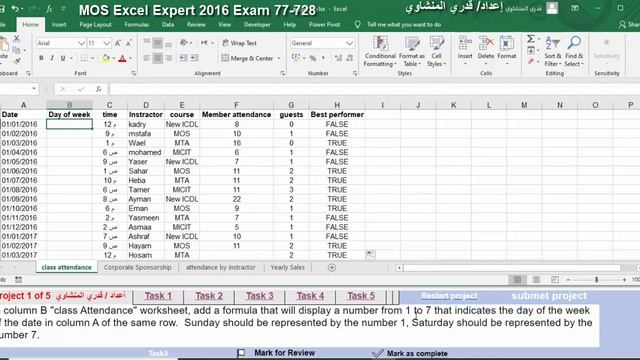
Task: Open the Font name dropdown
Action: [81, 43]
